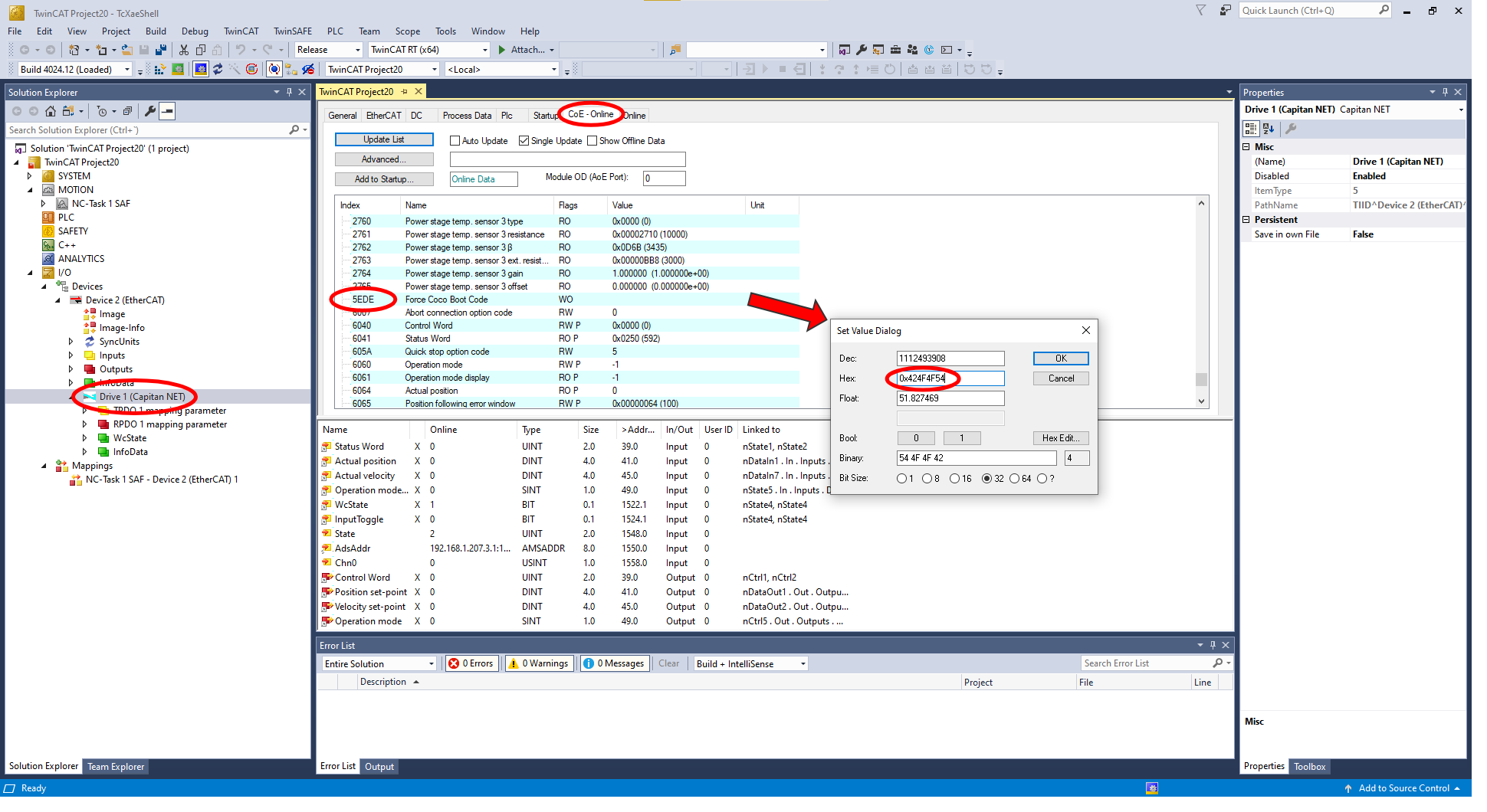This screenshot has height=812, width=1487.
Task: Click the Update List button
Action: click(383, 139)
